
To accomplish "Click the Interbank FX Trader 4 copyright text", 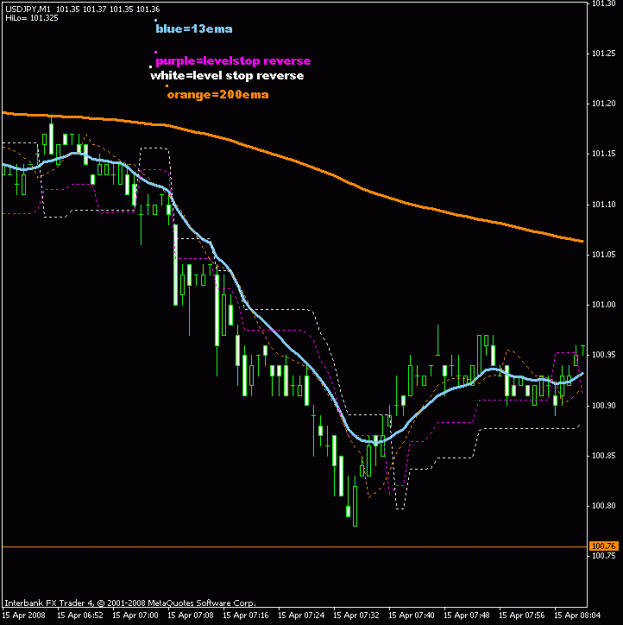I will 130,603.
